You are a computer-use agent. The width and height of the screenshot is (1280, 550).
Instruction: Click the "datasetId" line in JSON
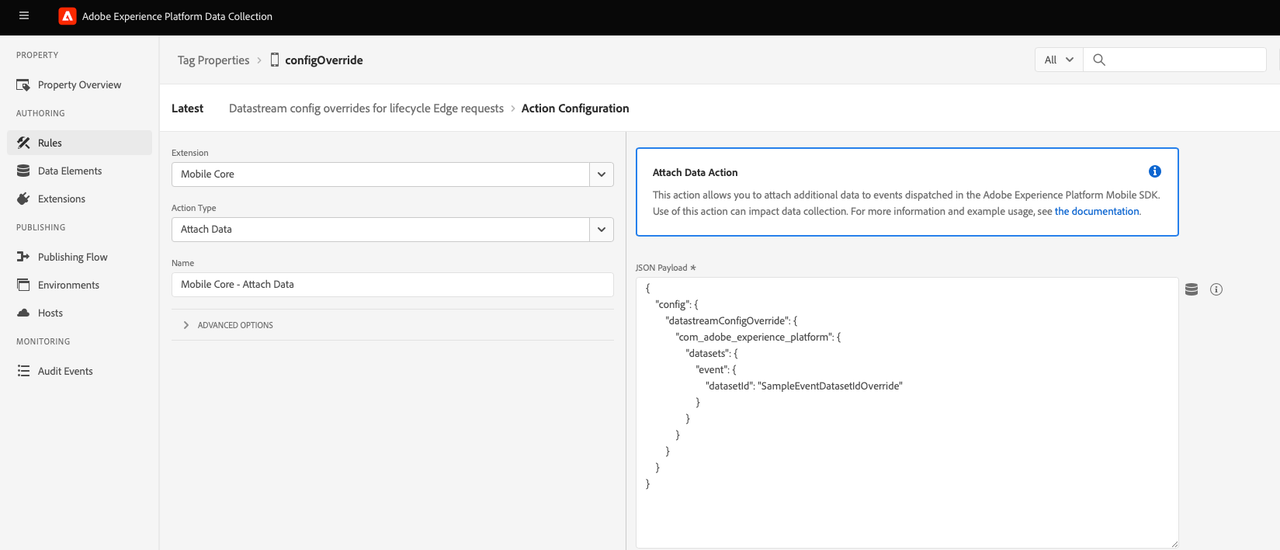coord(804,385)
